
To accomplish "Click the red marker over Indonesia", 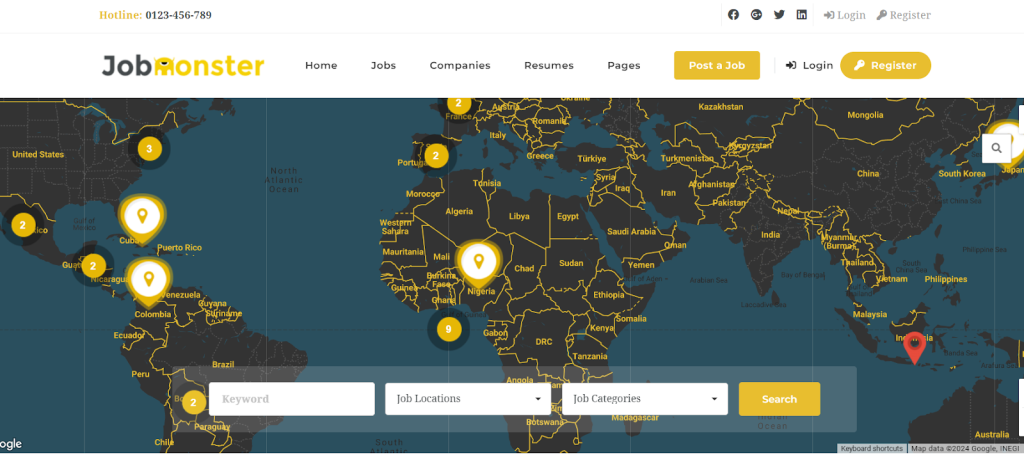I will tap(915, 347).
